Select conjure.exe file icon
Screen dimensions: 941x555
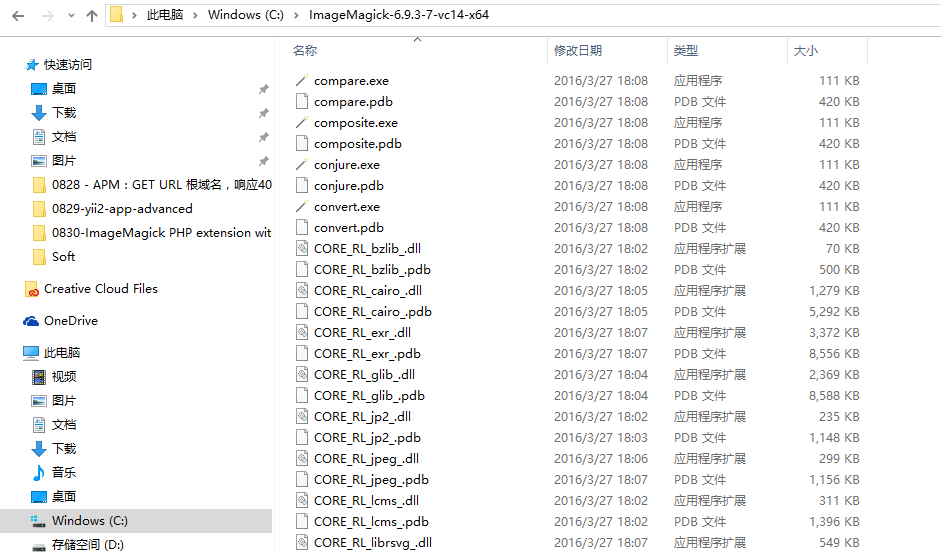click(302, 164)
